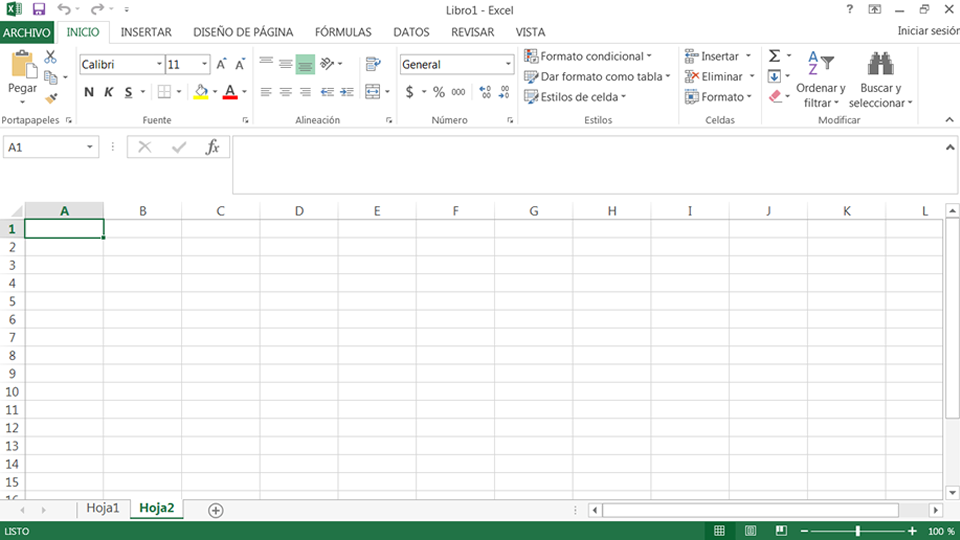Apply thousands separator 000 style
960x540 pixels.
coord(459,92)
